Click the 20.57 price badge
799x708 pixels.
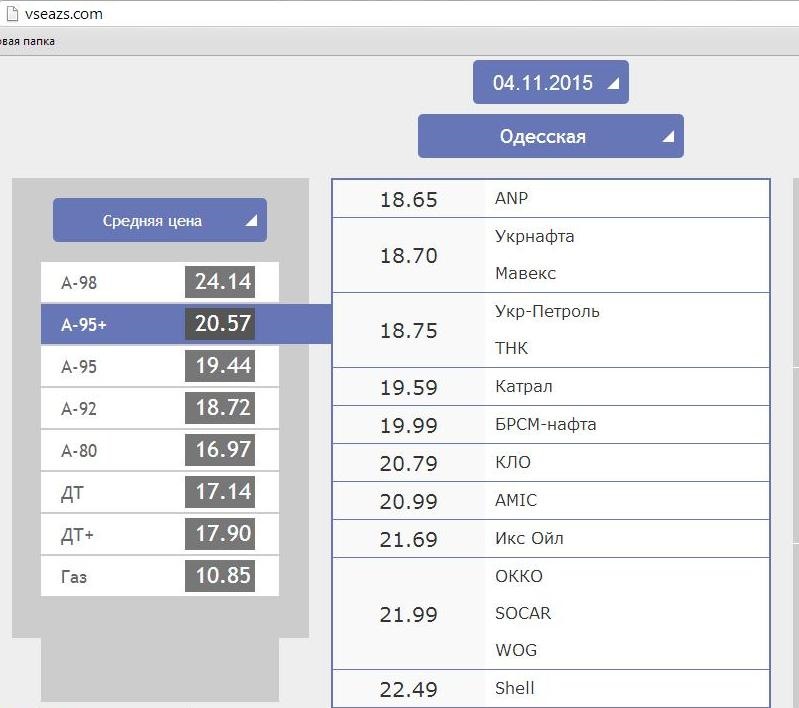(220, 323)
